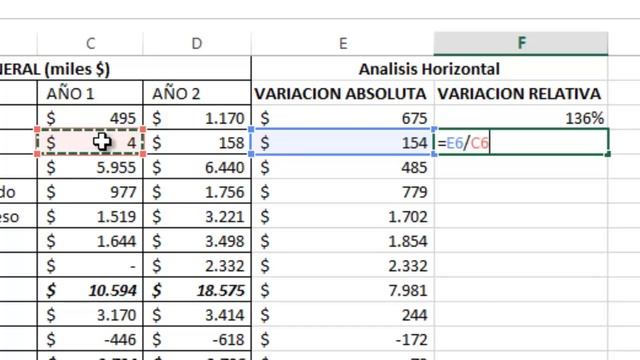Click the AÑO 2 header cell
The height and width of the screenshot is (360, 640).
coord(197,93)
